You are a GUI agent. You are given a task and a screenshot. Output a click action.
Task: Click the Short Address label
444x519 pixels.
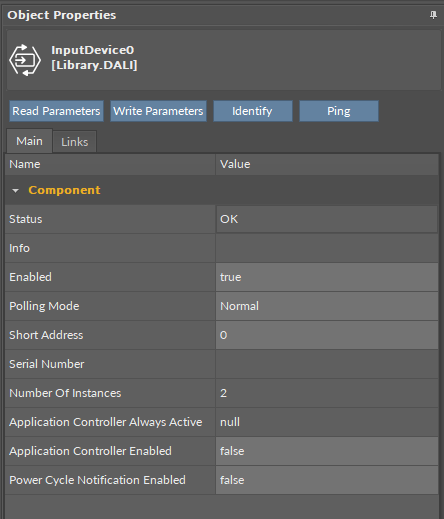point(46,335)
